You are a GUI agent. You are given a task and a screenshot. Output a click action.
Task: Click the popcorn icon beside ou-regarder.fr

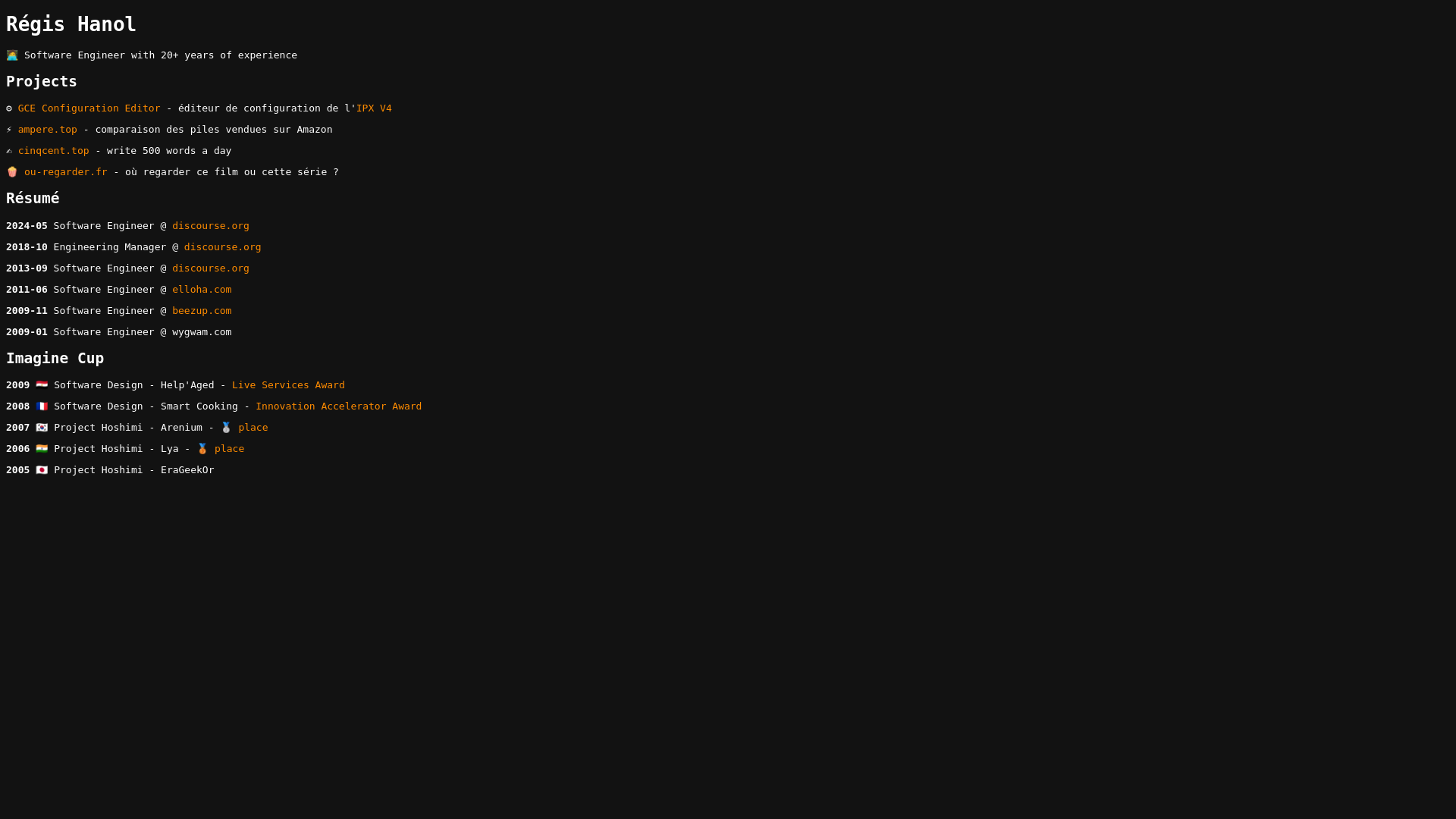point(12,172)
